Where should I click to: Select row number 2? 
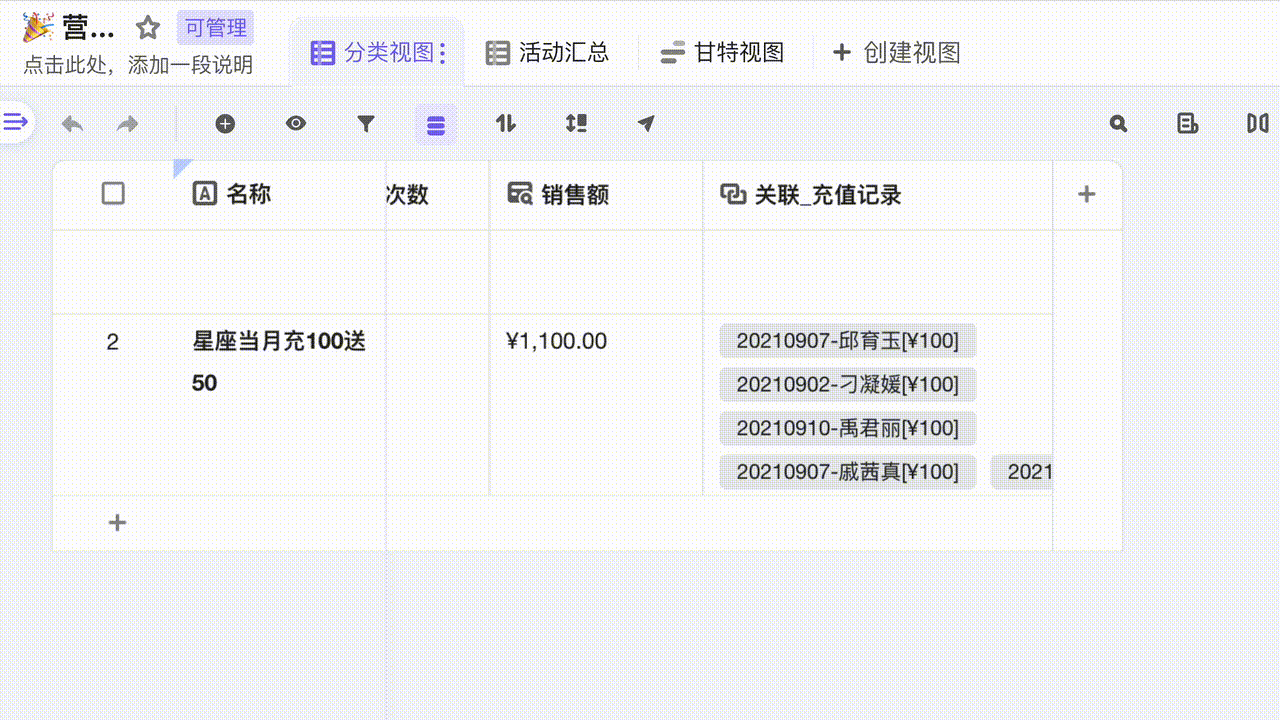tap(112, 342)
